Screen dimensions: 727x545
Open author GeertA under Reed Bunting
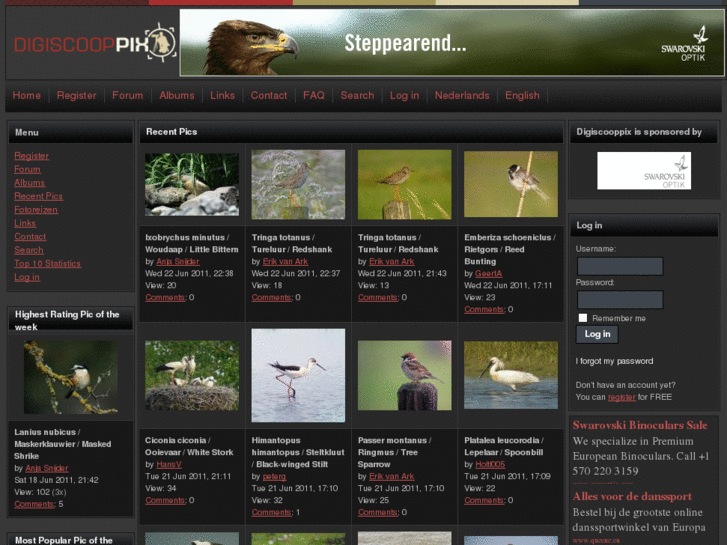(x=488, y=274)
